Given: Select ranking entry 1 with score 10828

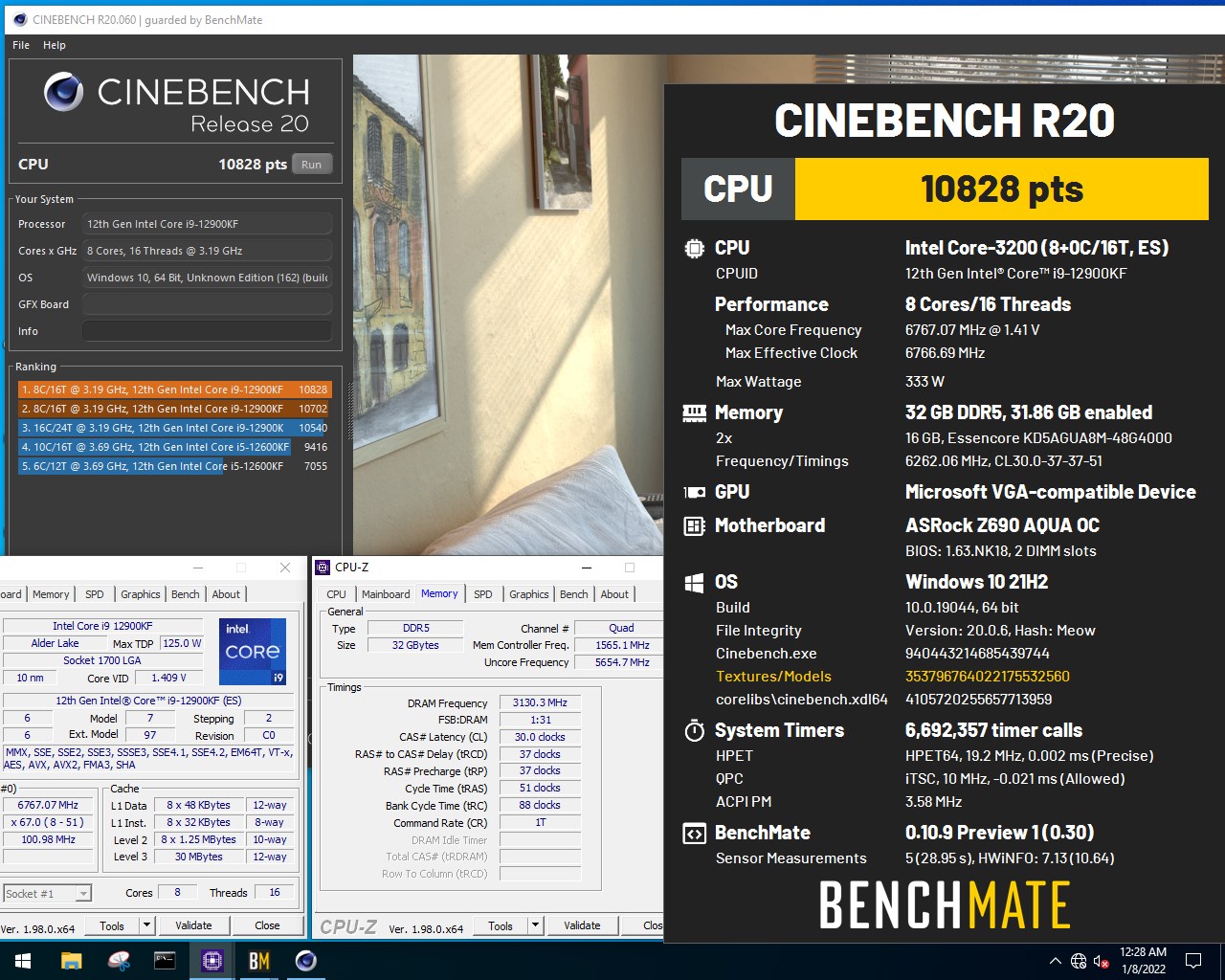Looking at the screenshot, I should click(x=174, y=390).
